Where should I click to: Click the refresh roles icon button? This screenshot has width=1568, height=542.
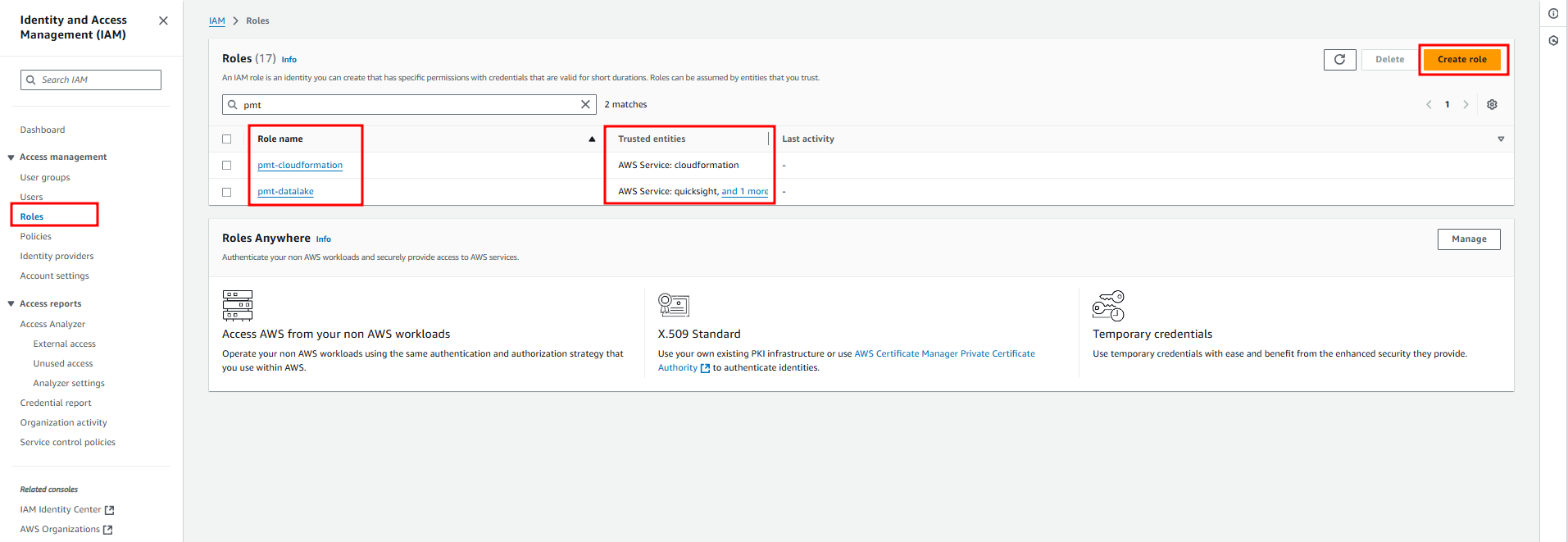[1339, 59]
